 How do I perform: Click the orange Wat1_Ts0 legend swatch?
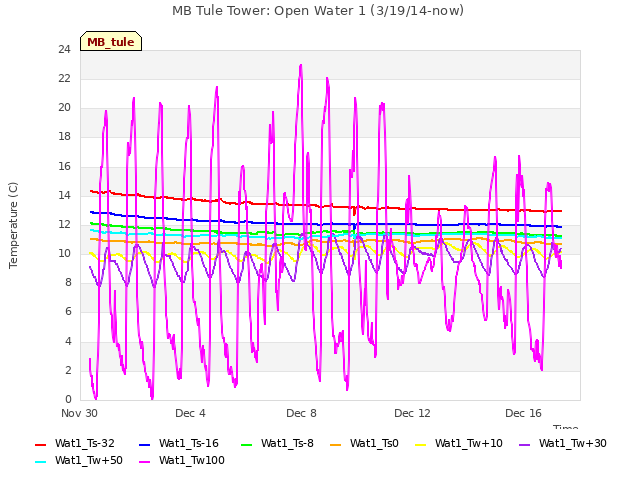click(336, 444)
